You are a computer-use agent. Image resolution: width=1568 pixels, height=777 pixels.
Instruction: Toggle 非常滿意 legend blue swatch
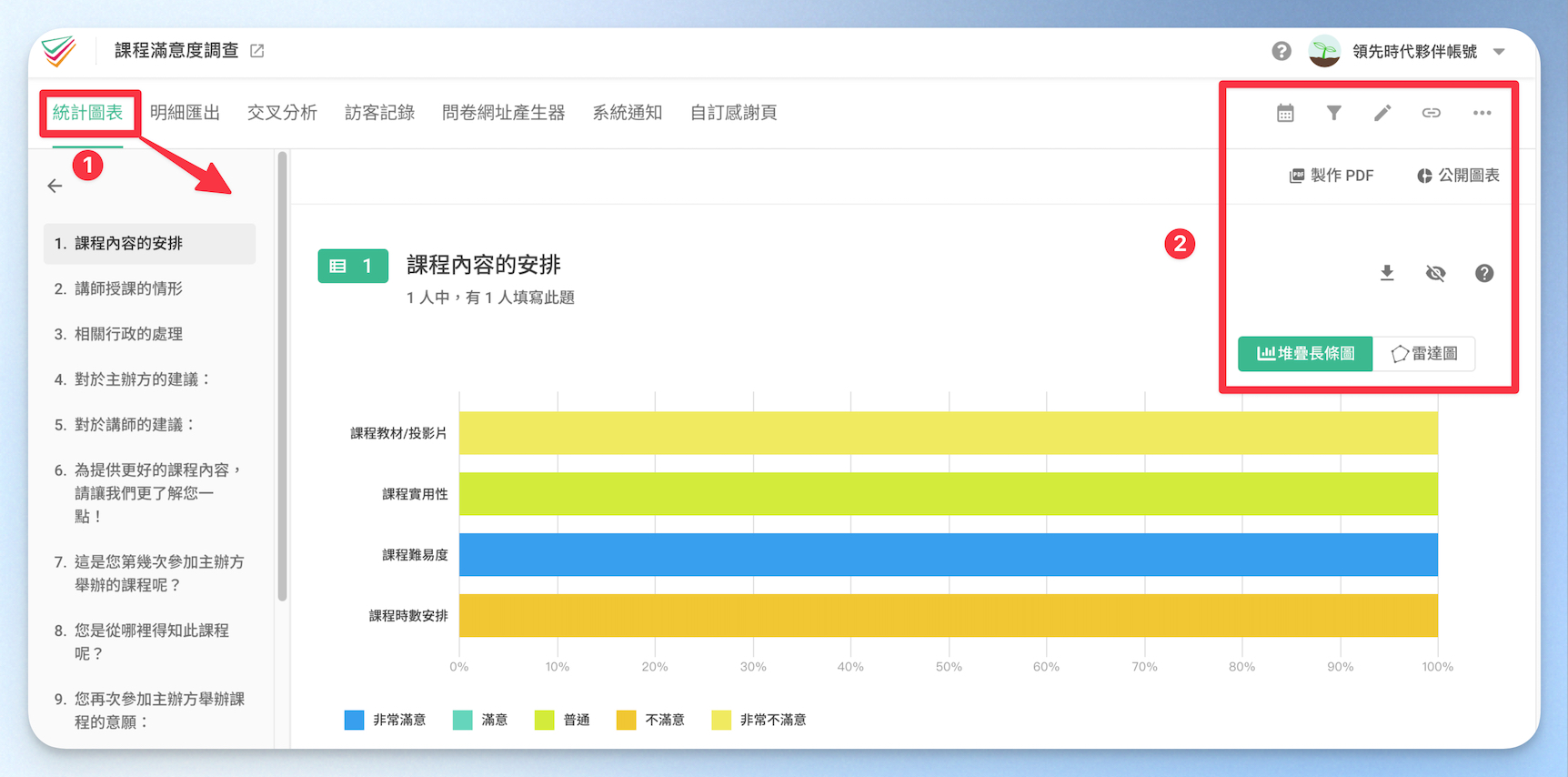coord(355,720)
